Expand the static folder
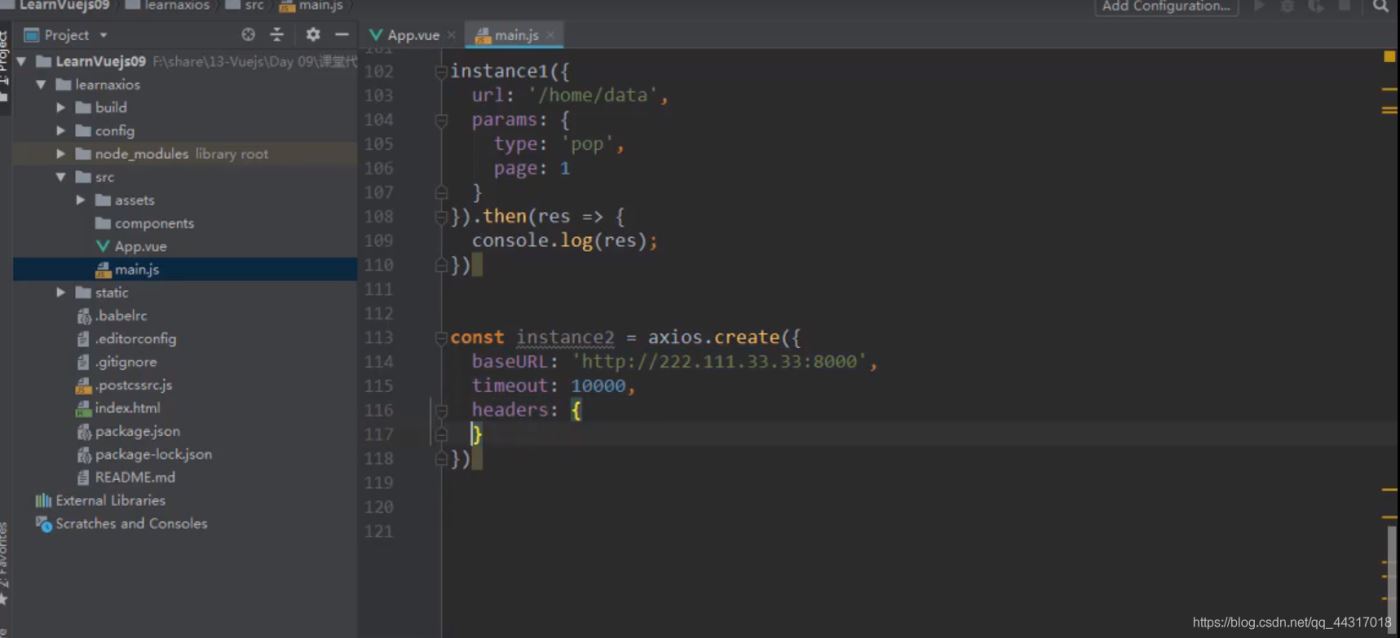The height and width of the screenshot is (638, 1400). (x=61, y=293)
